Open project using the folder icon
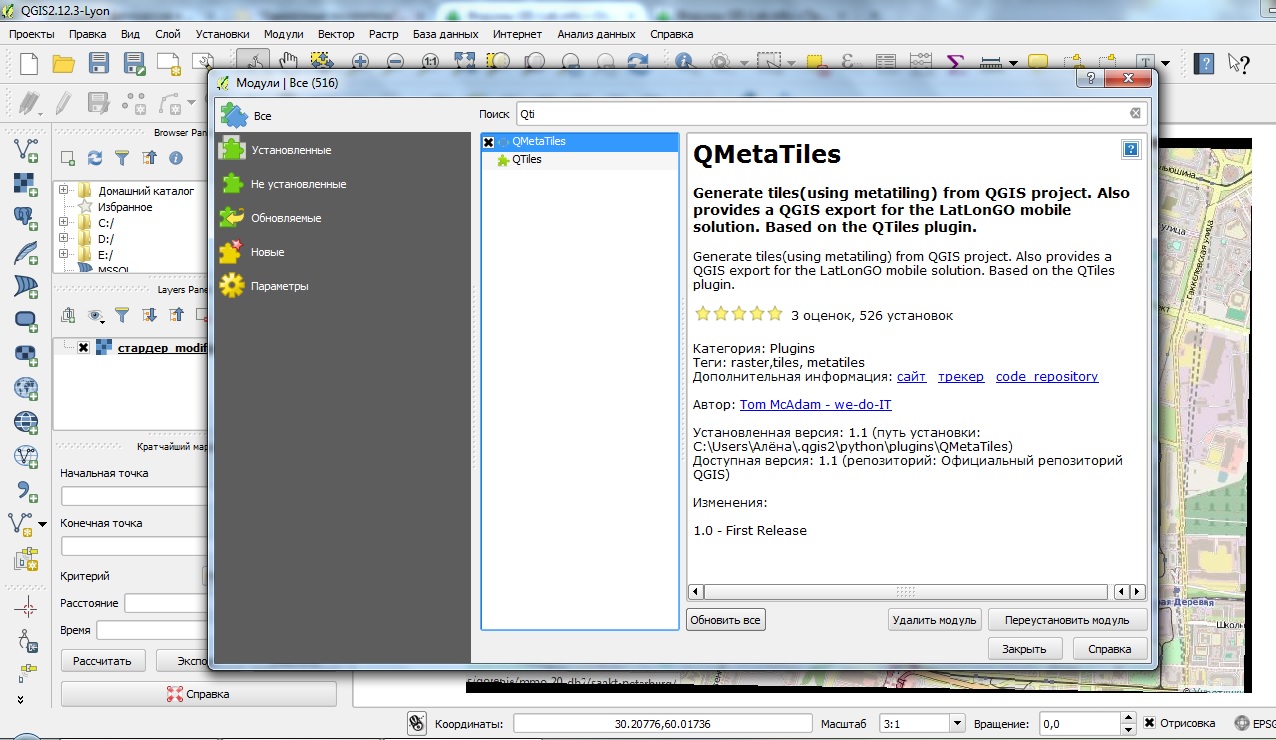Viewport: 1276px width, 740px height. pos(64,64)
